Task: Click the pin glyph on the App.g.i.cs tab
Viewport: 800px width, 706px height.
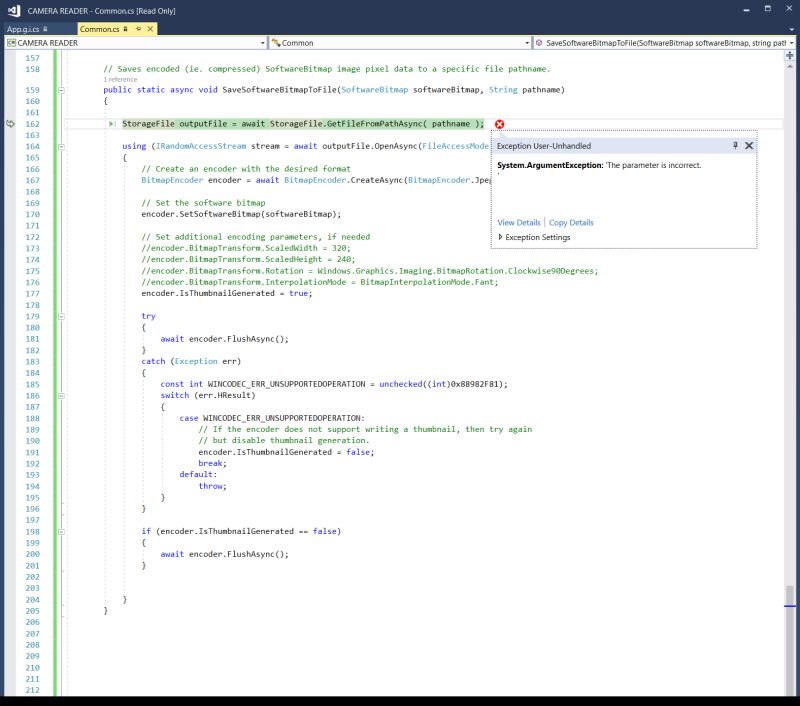Action: (x=43, y=29)
